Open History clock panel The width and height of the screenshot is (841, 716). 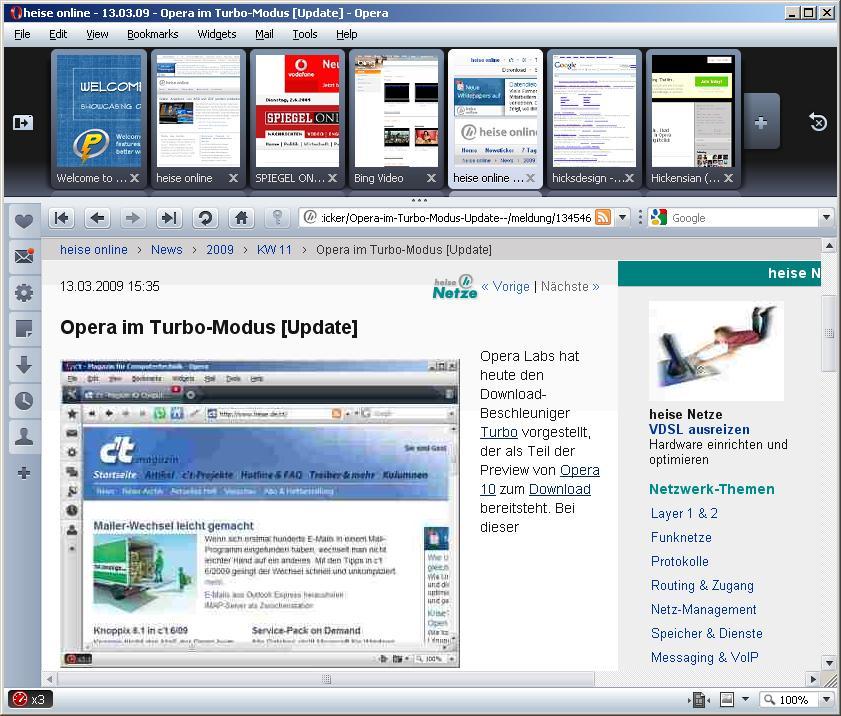pos(24,401)
